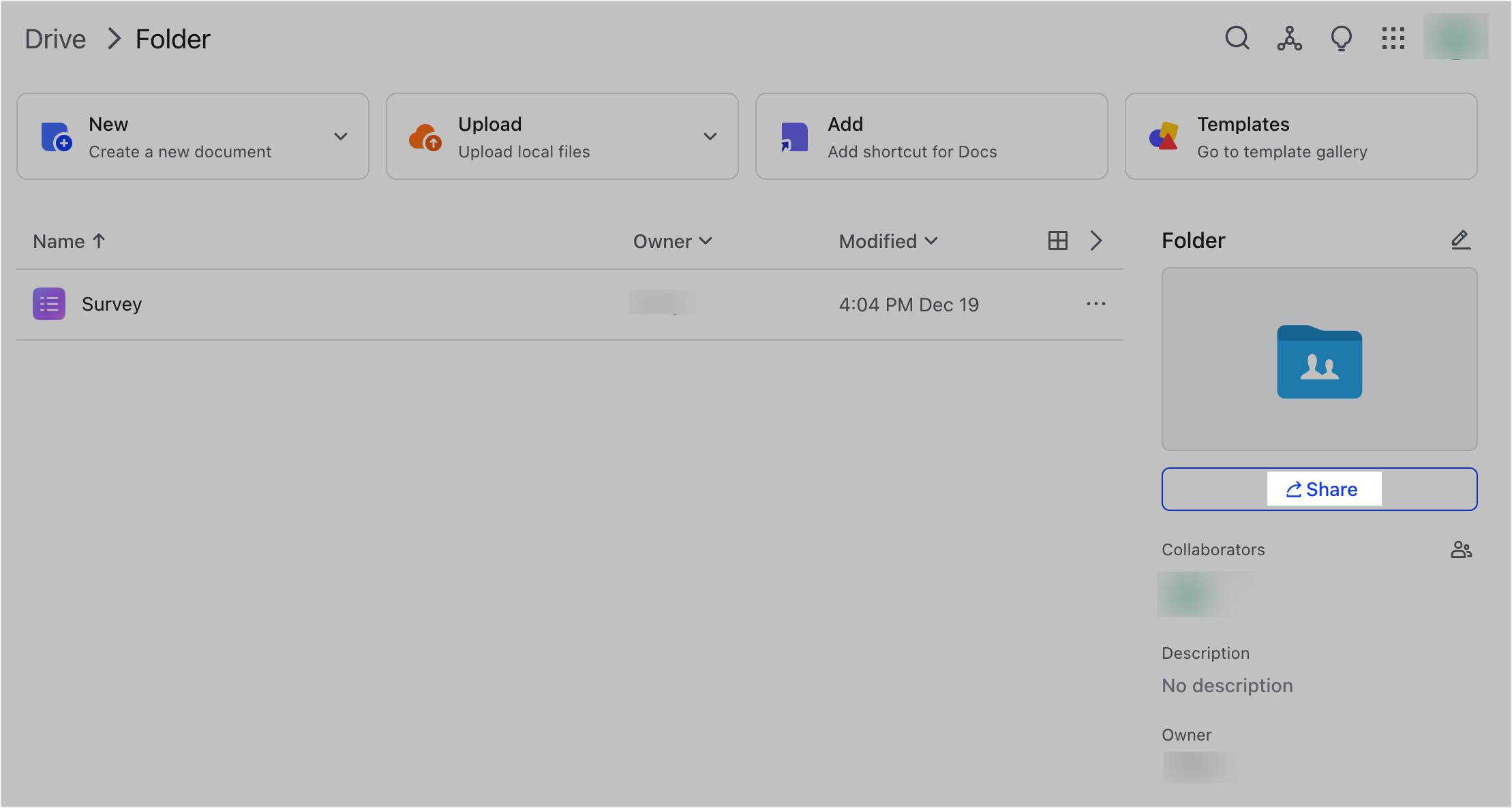Collapse the folder details panel arrow

pyautogui.click(x=1096, y=240)
